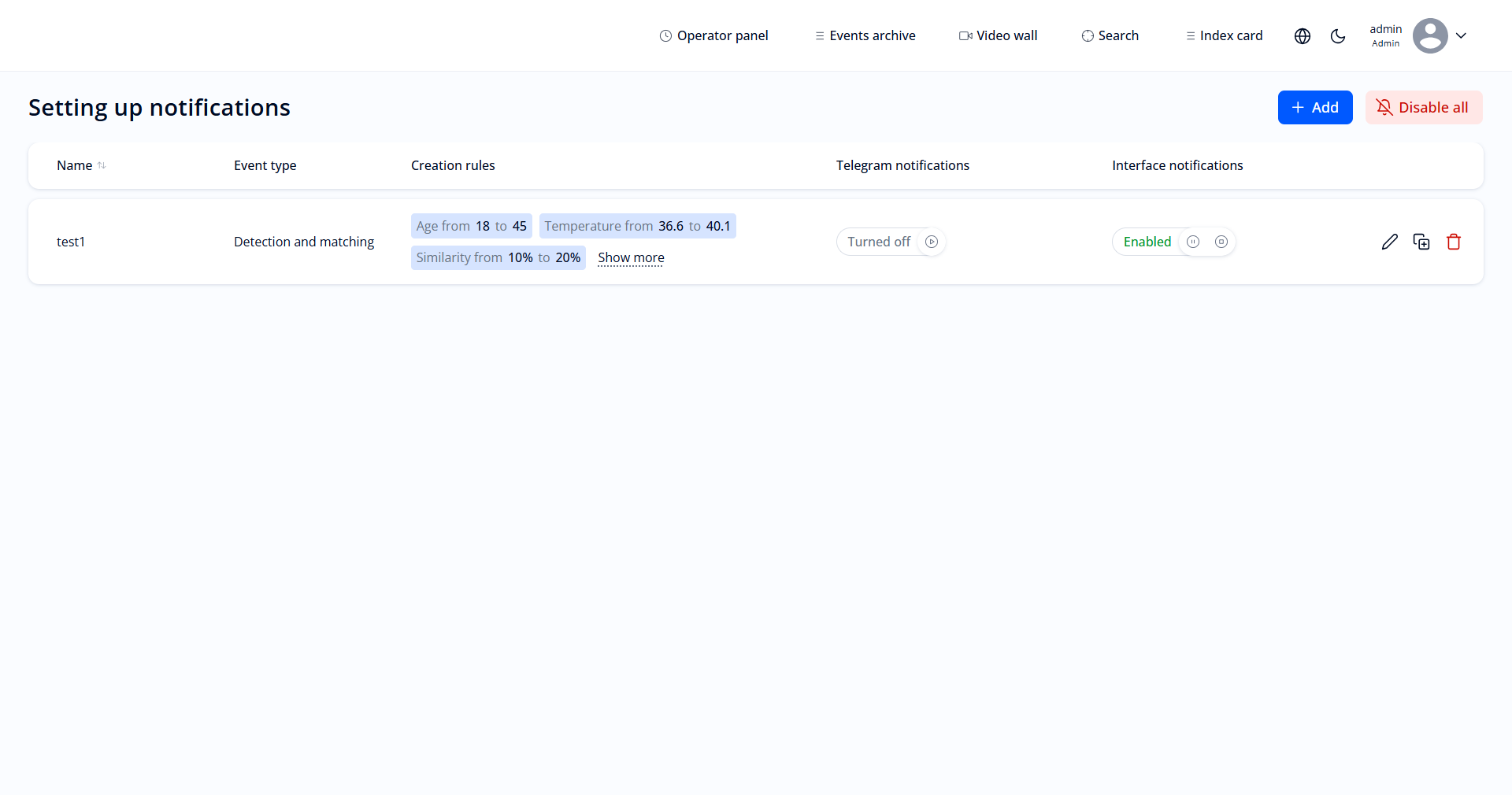This screenshot has height=795, width=1512.
Task: Toggle the Name column sort order
Action: [x=102, y=165]
